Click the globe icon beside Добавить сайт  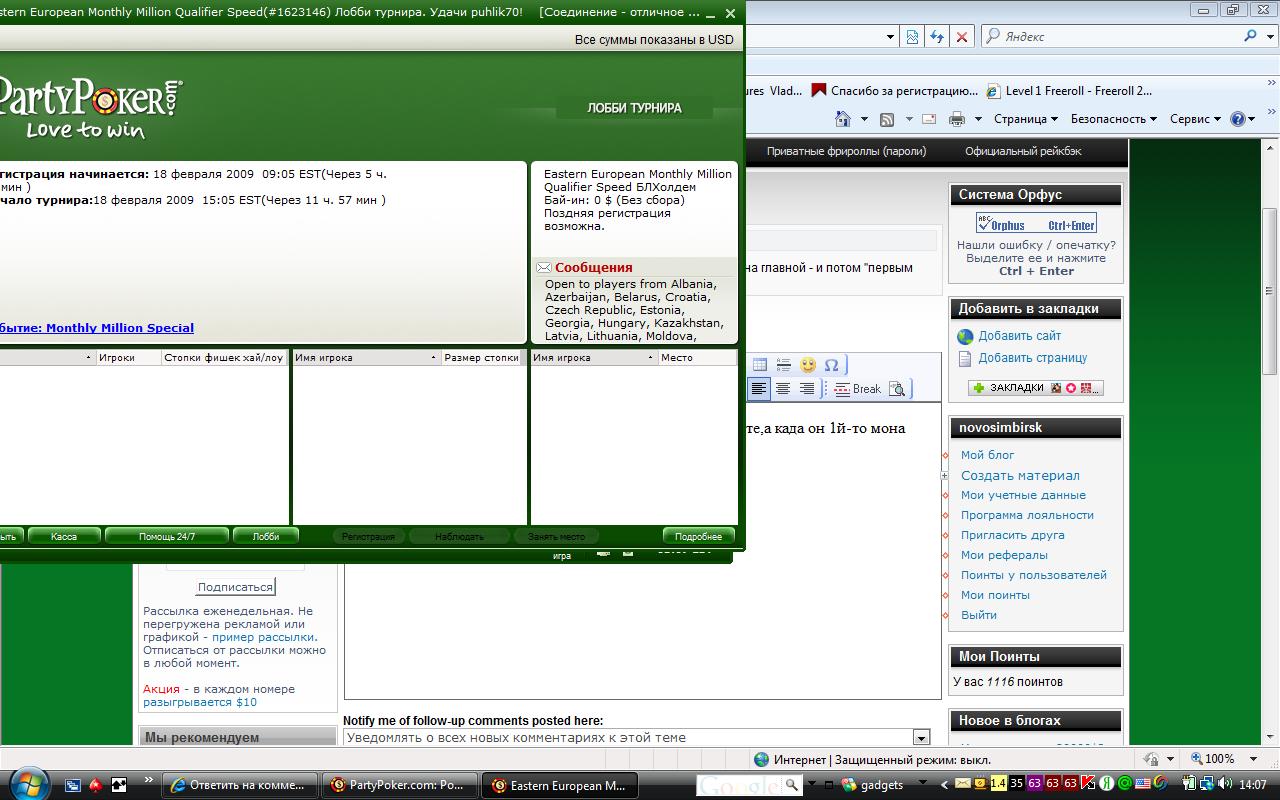[x=965, y=337]
